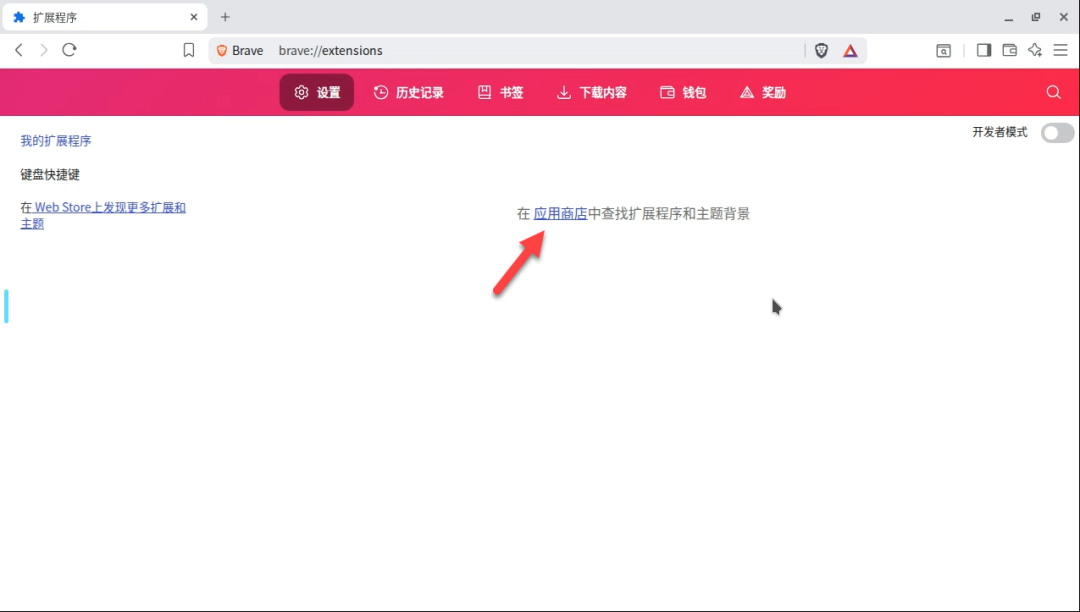
Task: Toggle the 开发者模式 switch
Action: coord(1057,132)
